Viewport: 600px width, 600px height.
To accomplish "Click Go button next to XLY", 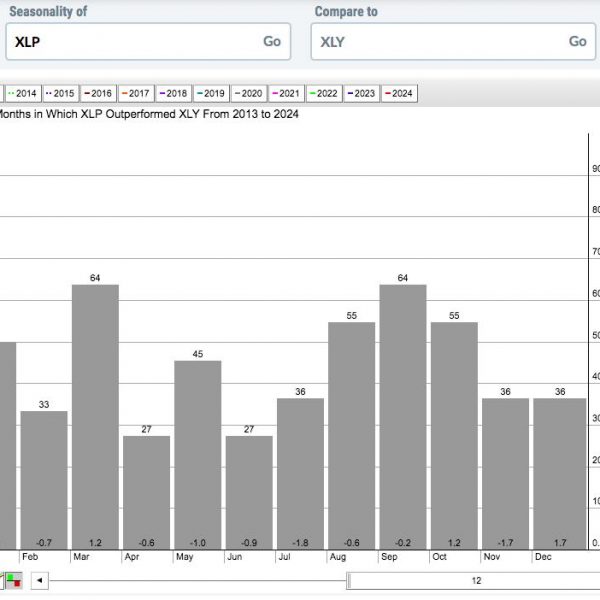I will [x=577, y=41].
